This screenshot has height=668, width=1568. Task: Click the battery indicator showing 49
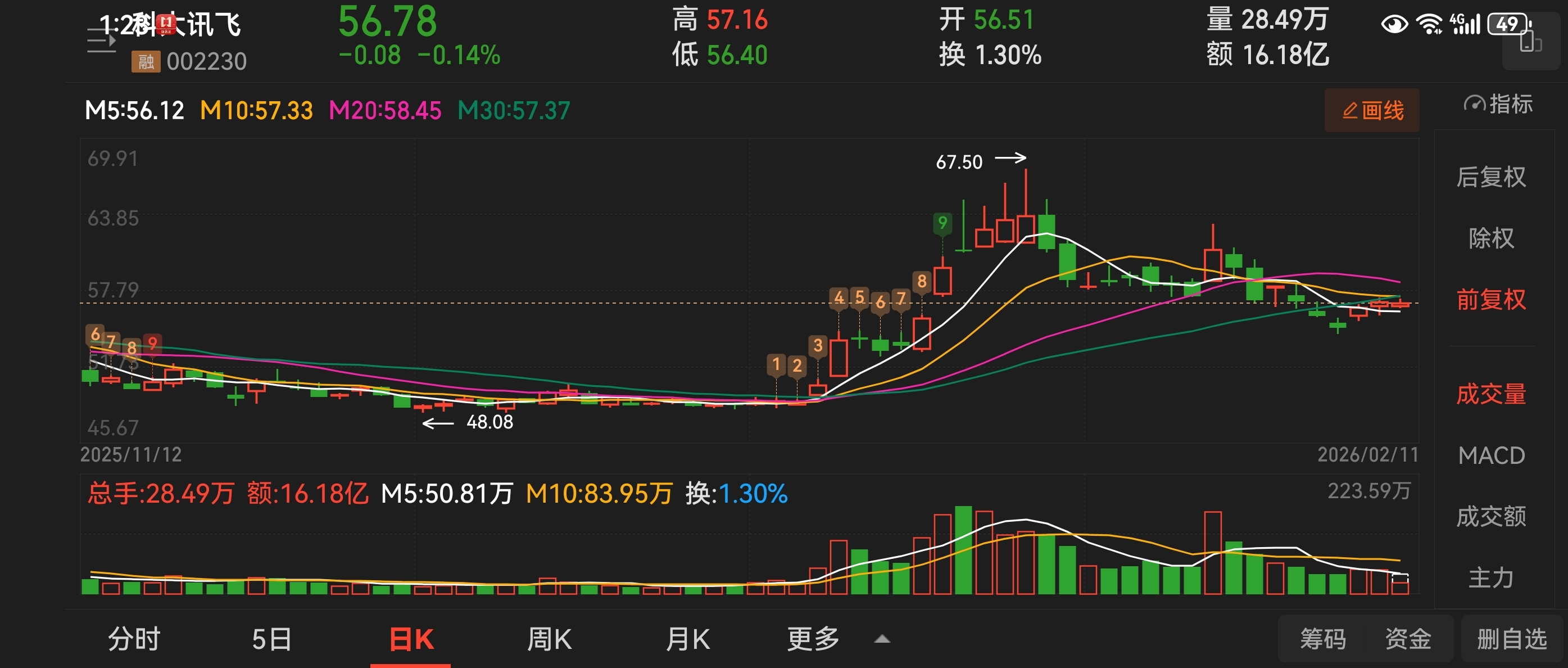coord(1508,24)
